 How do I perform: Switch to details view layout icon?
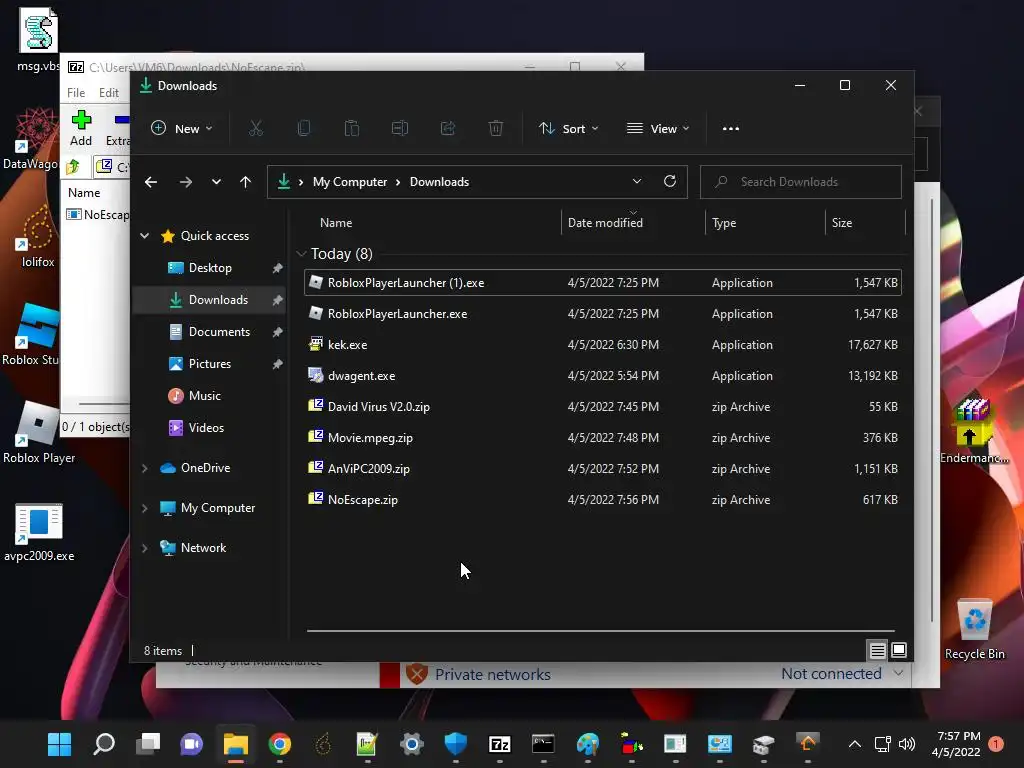[877, 650]
